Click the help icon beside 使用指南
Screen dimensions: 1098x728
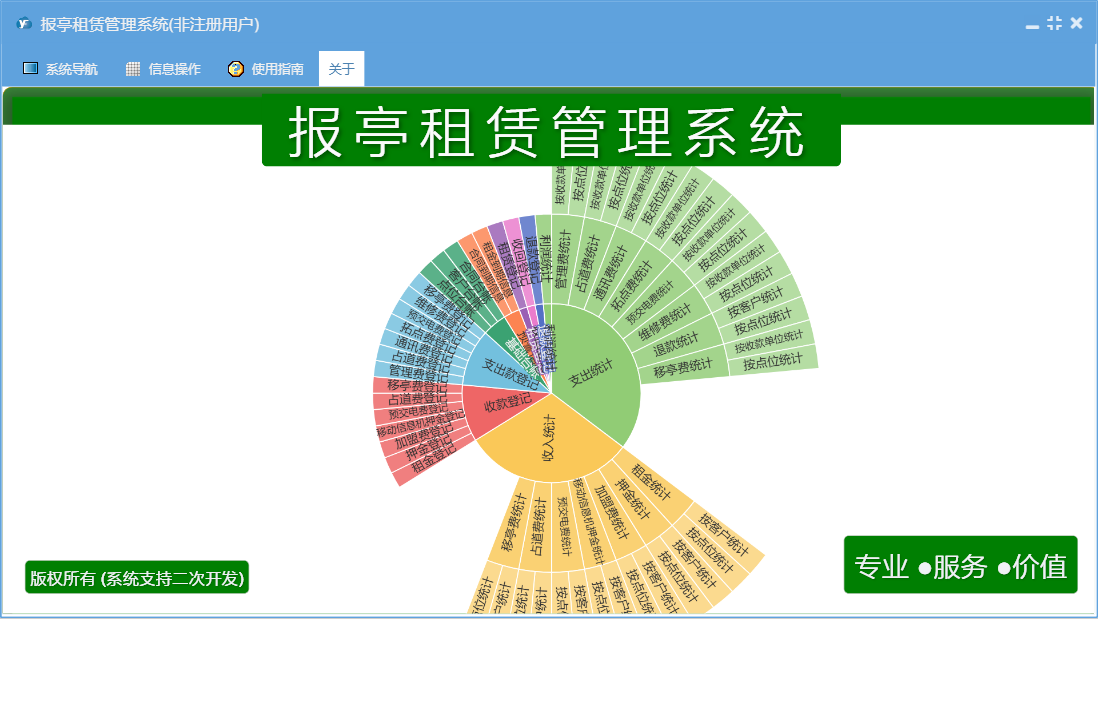(236, 69)
